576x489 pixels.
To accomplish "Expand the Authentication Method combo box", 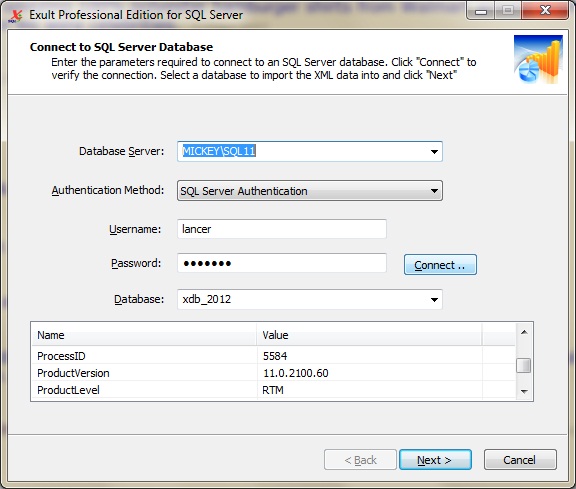I will 310,191.
